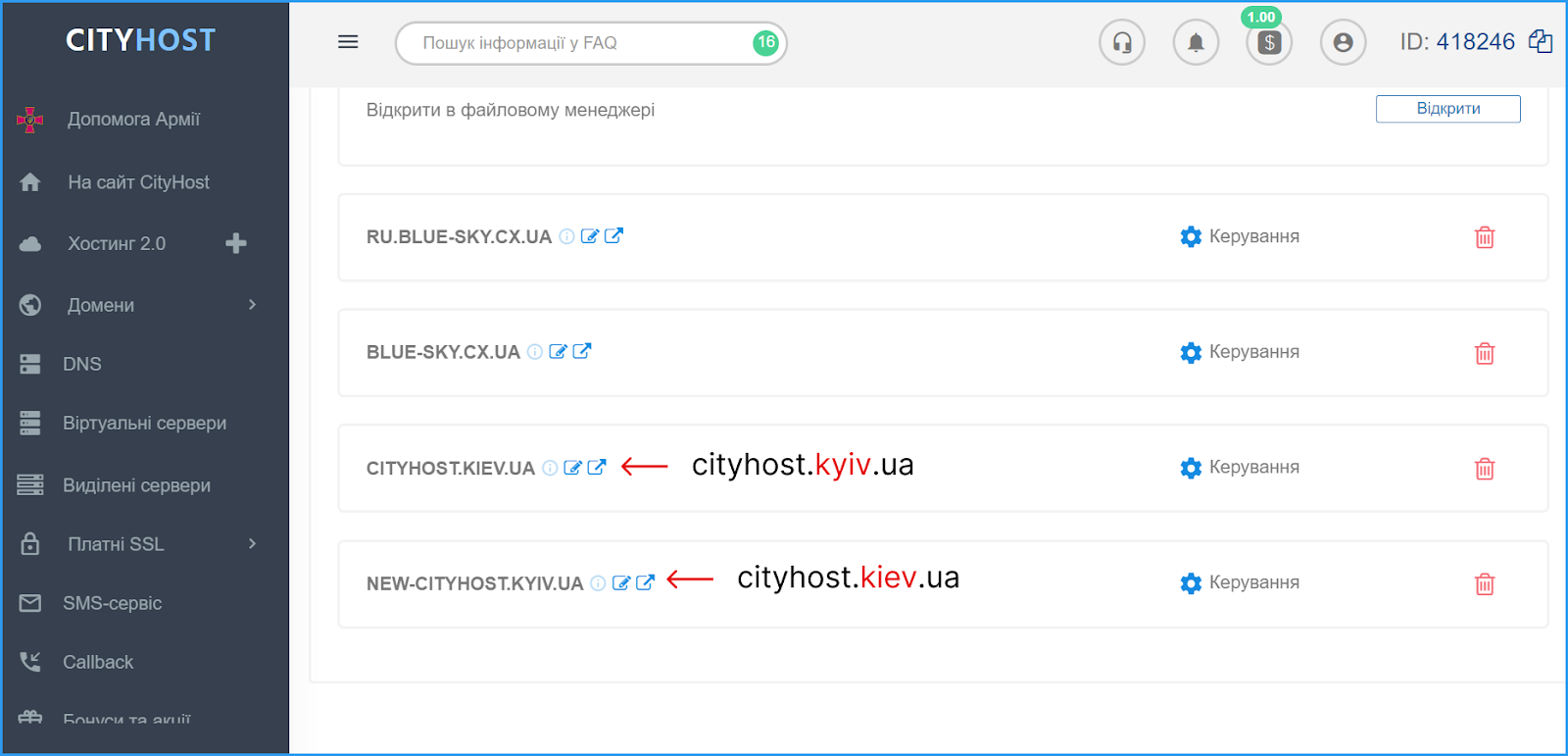The height and width of the screenshot is (756, 1568).
Task: Open Керування for CITYHOST.KIEV.UA
Action: (x=1240, y=468)
